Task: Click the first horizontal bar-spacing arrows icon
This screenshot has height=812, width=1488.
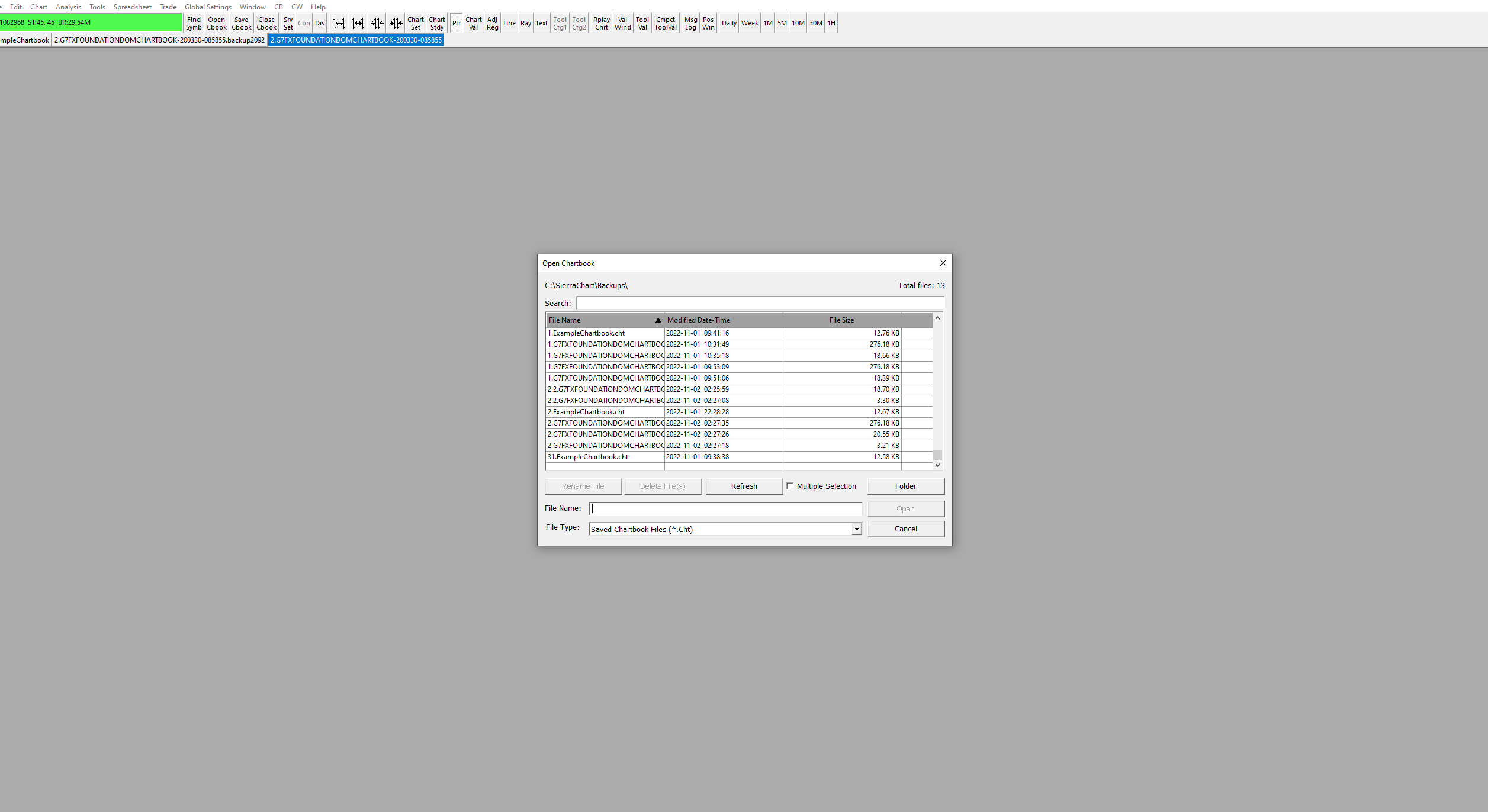Action: tap(339, 23)
